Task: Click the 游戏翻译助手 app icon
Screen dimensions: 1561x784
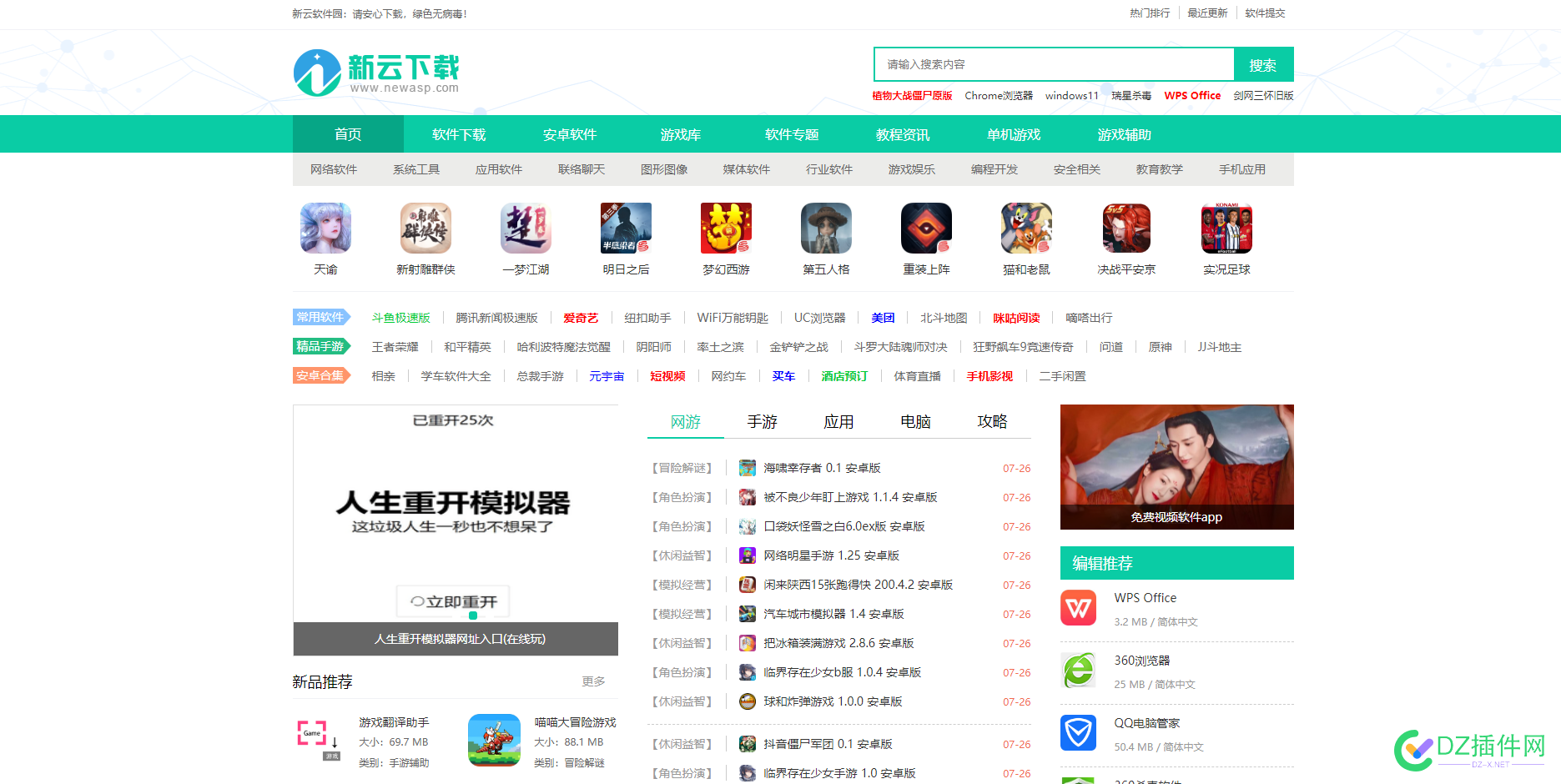Action: [x=319, y=740]
